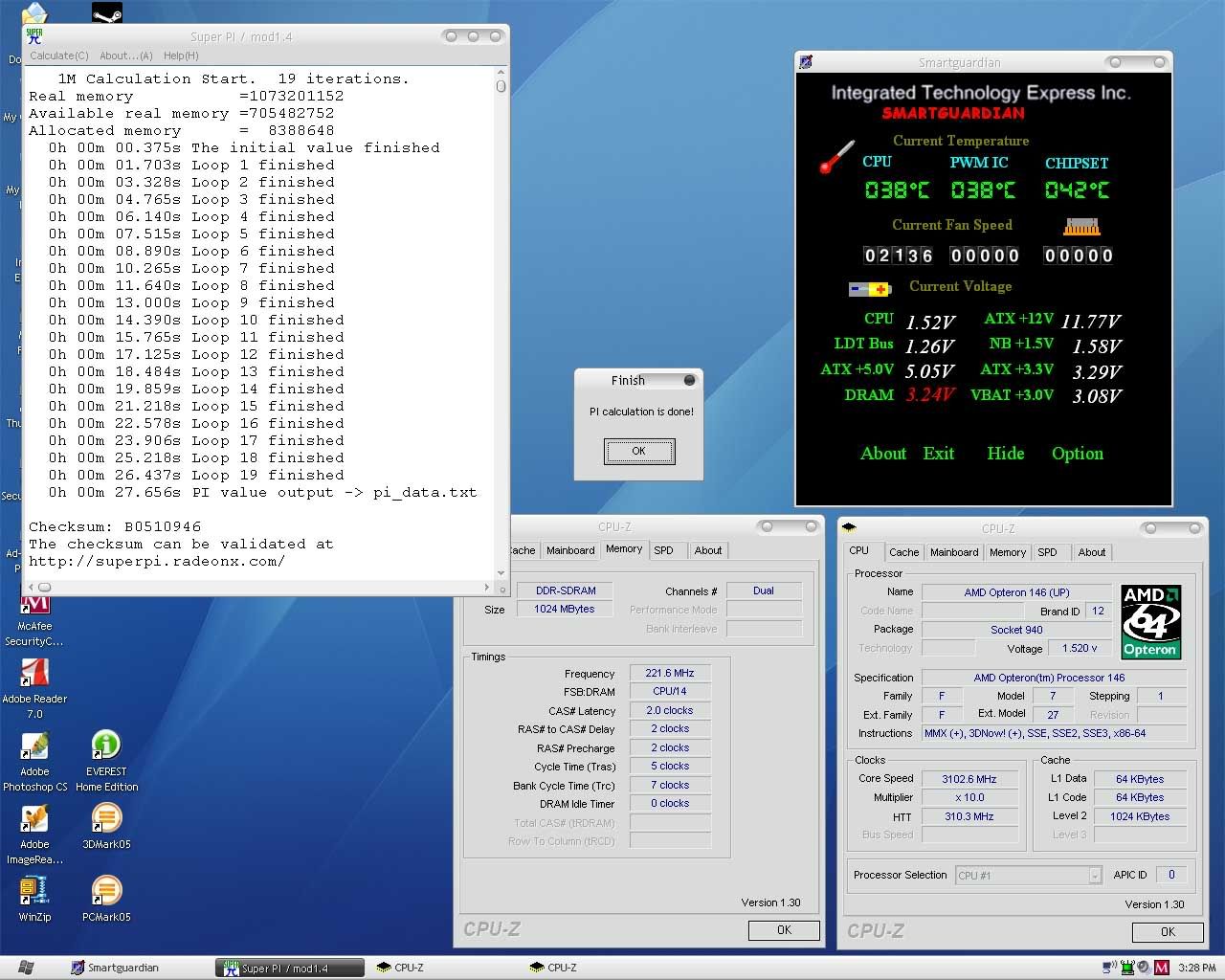1225x980 pixels.
Task: Click Option in Smartguardian
Action: pyautogui.click(x=1077, y=454)
